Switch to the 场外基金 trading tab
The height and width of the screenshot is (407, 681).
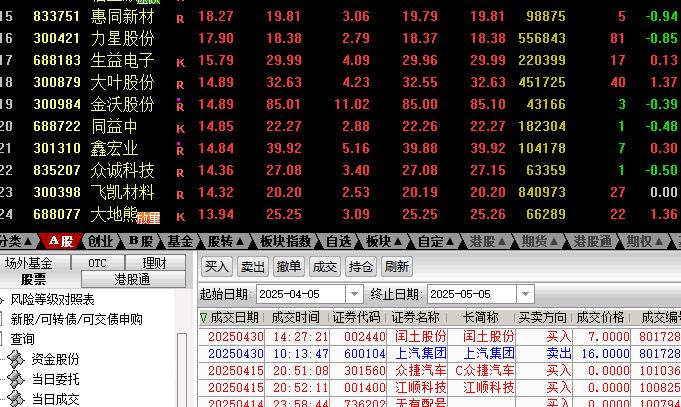[35, 263]
